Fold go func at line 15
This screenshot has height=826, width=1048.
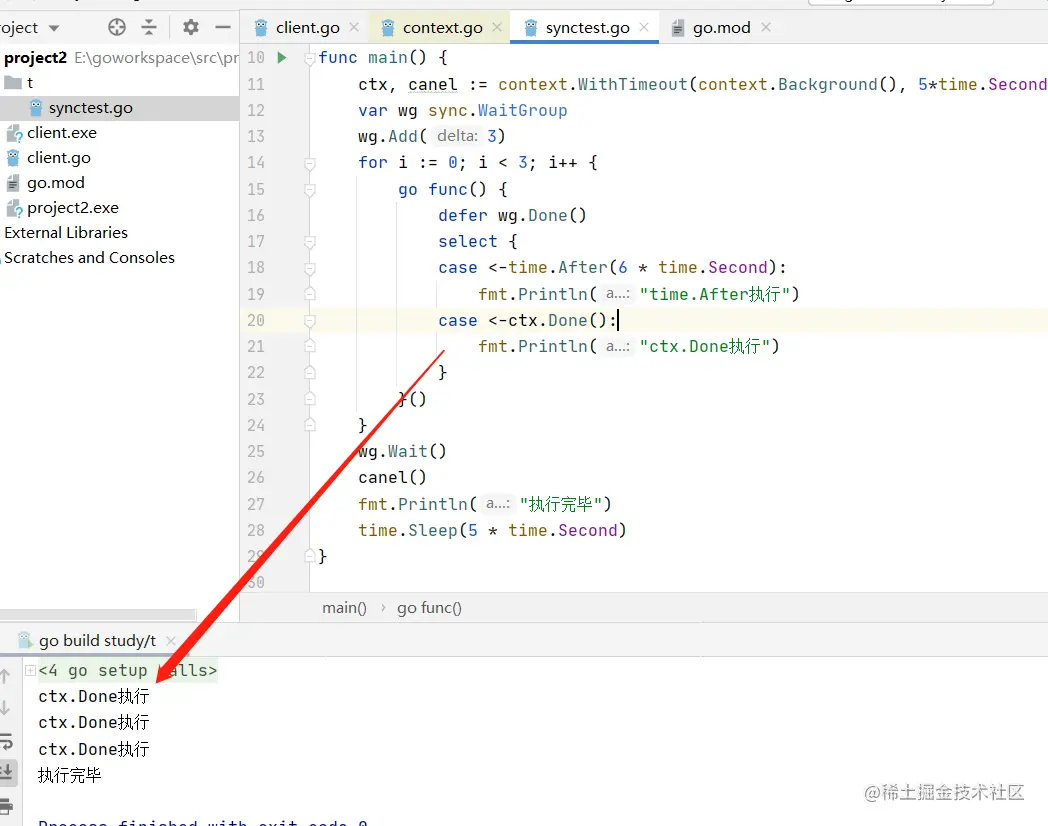tap(309, 190)
